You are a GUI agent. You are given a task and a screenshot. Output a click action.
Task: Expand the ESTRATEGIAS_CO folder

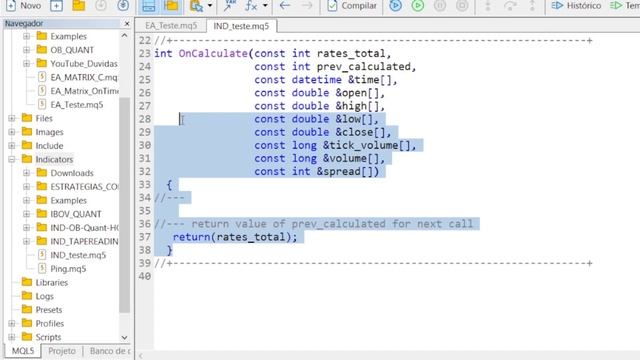tap(27, 187)
